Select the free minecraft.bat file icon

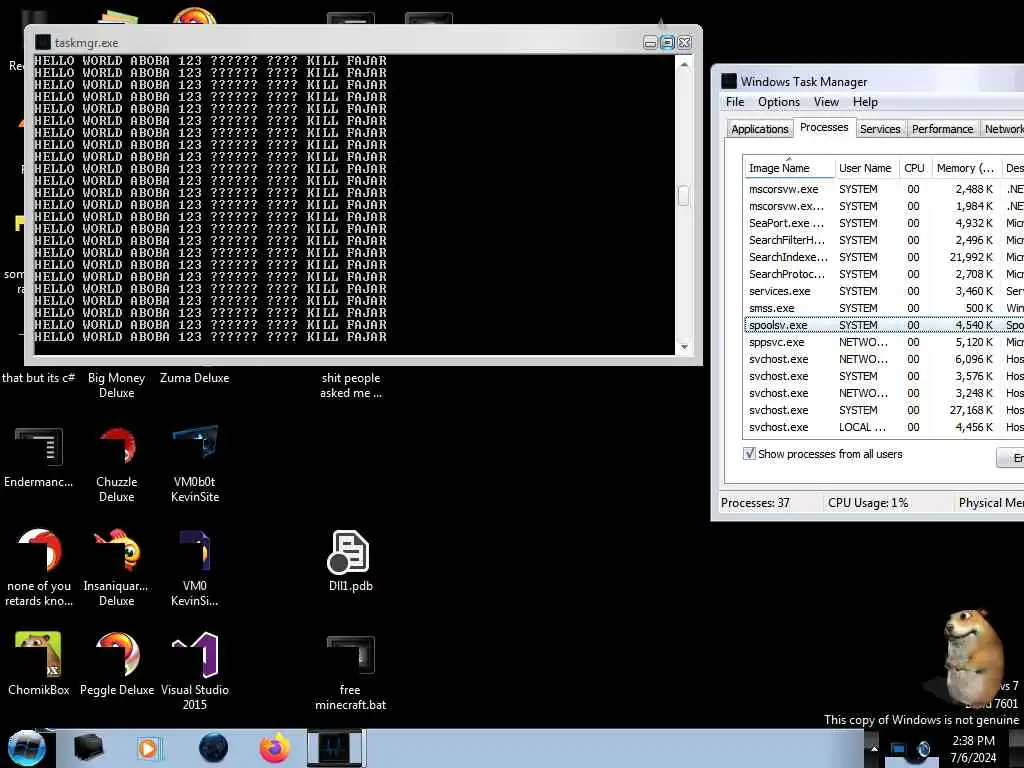point(351,673)
